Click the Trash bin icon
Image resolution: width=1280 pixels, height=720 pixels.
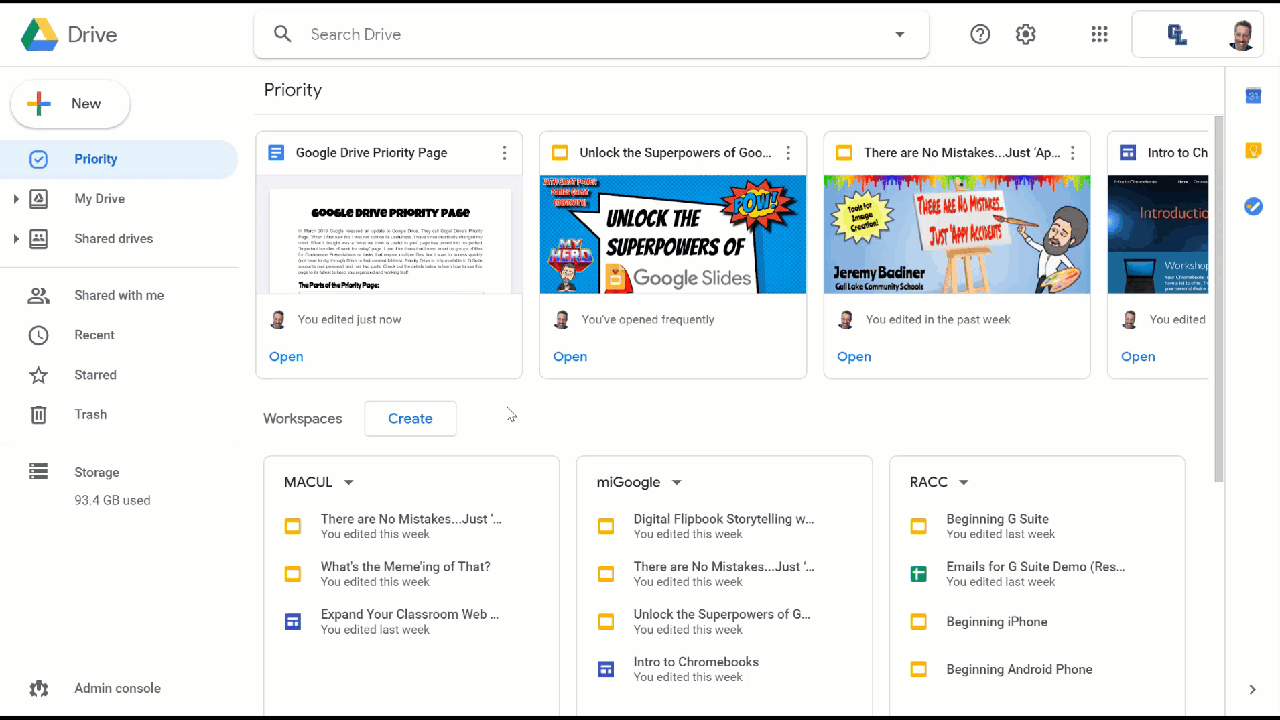point(38,414)
